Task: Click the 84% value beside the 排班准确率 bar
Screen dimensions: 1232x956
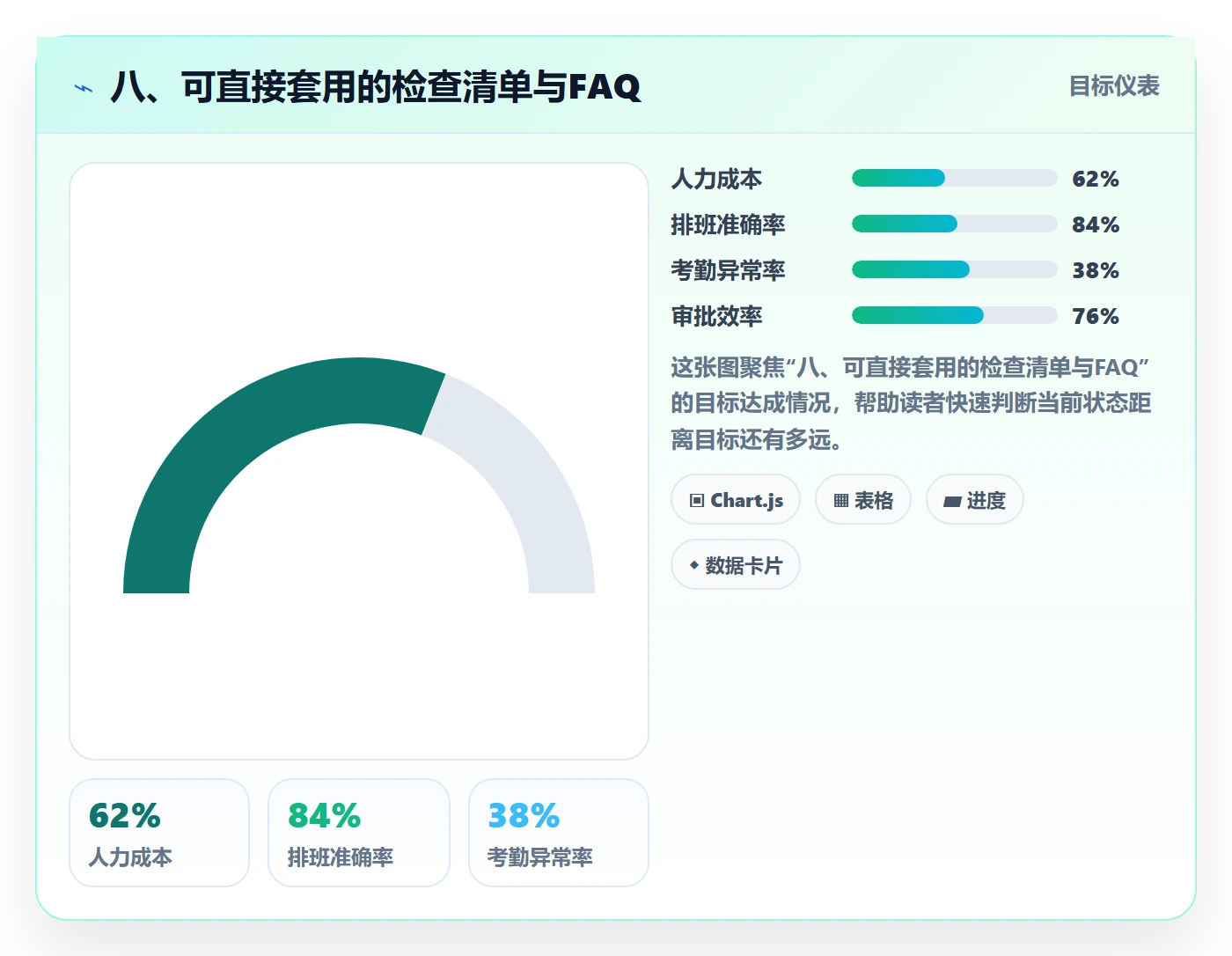Action: [1096, 224]
